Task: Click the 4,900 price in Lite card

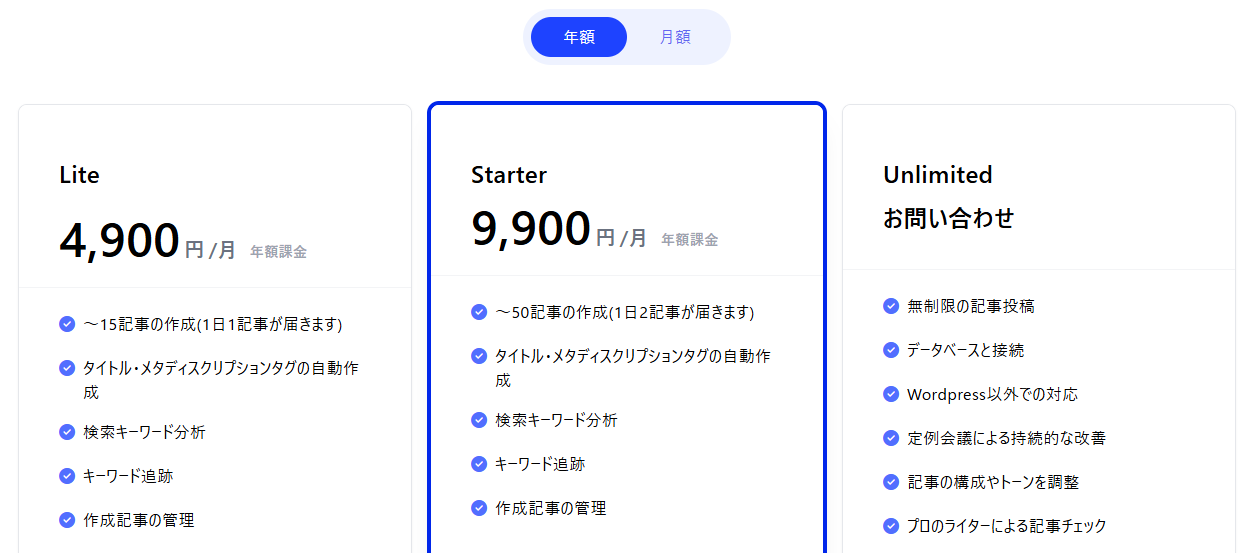Action: coord(119,240)
